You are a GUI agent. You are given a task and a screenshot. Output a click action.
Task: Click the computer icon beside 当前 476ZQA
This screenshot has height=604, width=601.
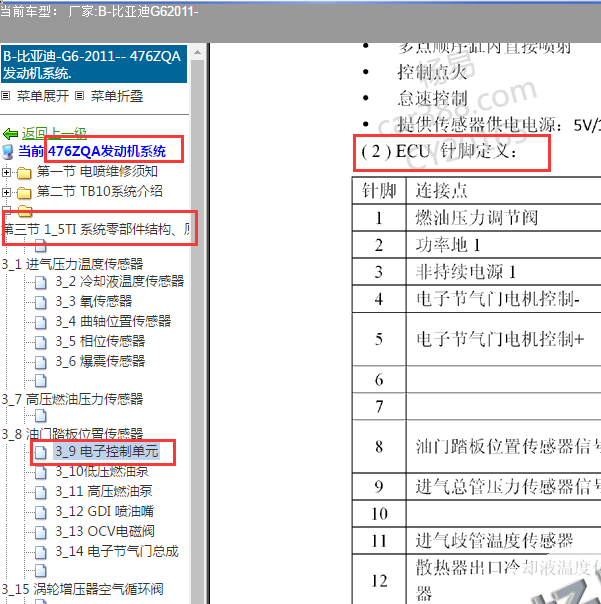point(8,152)
